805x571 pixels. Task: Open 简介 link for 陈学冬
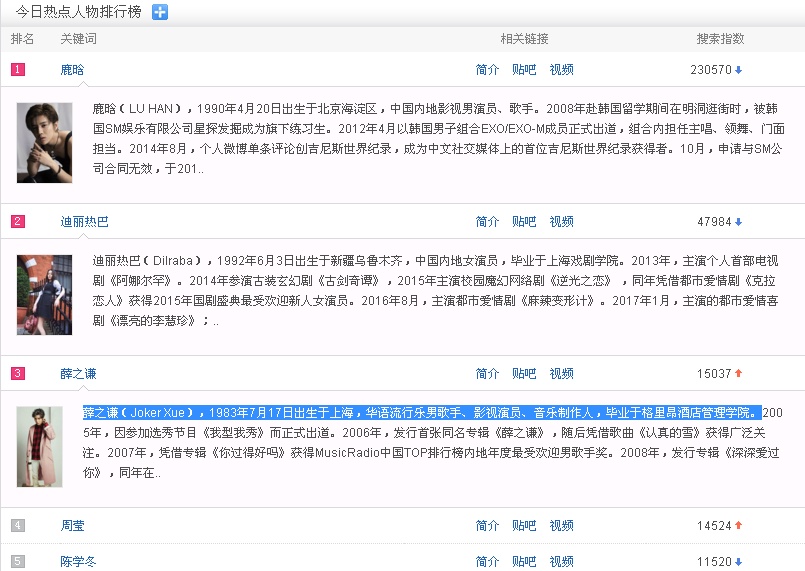point(487,562)
